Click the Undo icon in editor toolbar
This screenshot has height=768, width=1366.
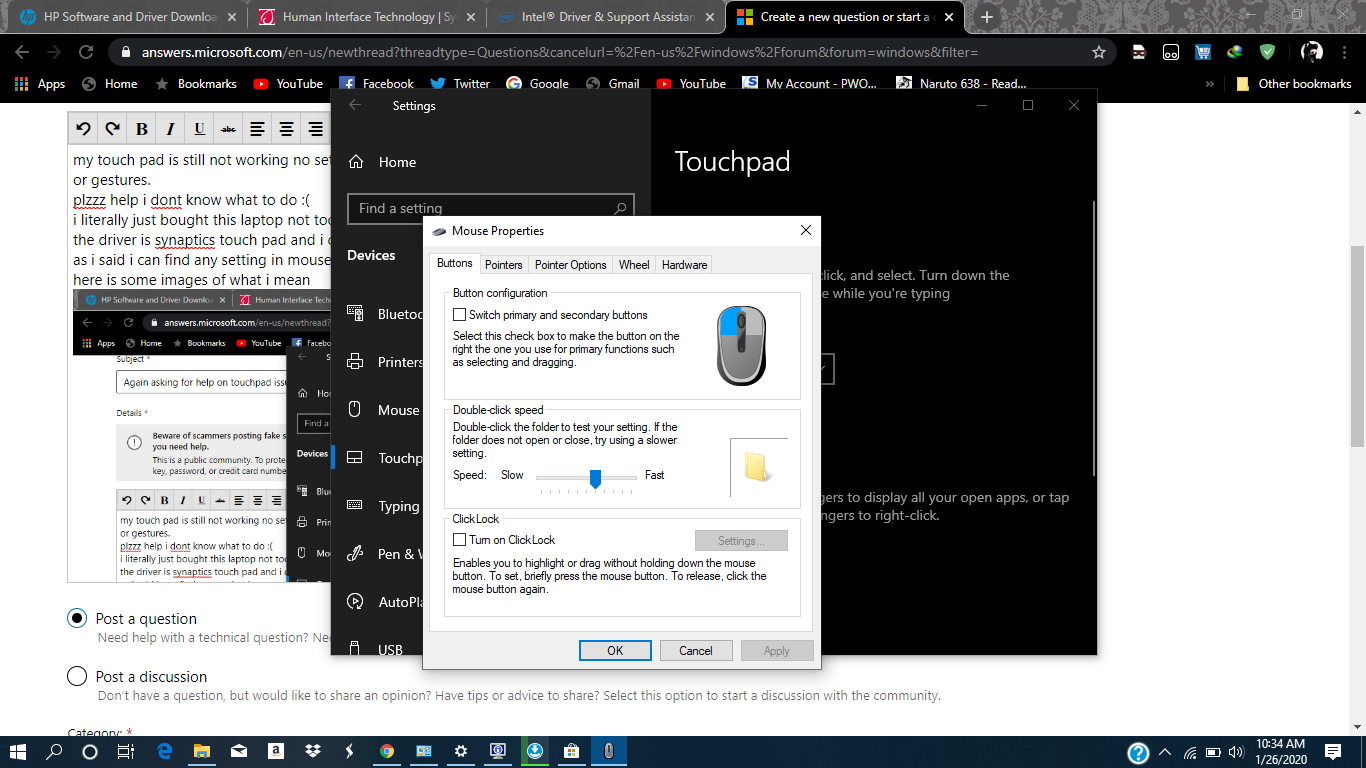click(x=83, y=129)
